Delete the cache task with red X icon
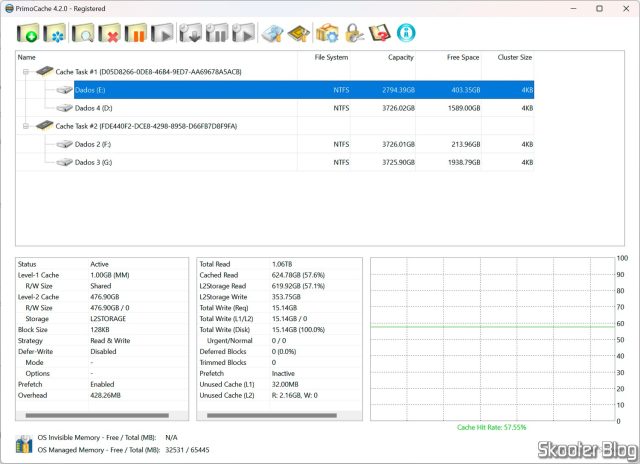Image resolution: width=640 pixels, height=464 pixels. (x=109, y=33)
